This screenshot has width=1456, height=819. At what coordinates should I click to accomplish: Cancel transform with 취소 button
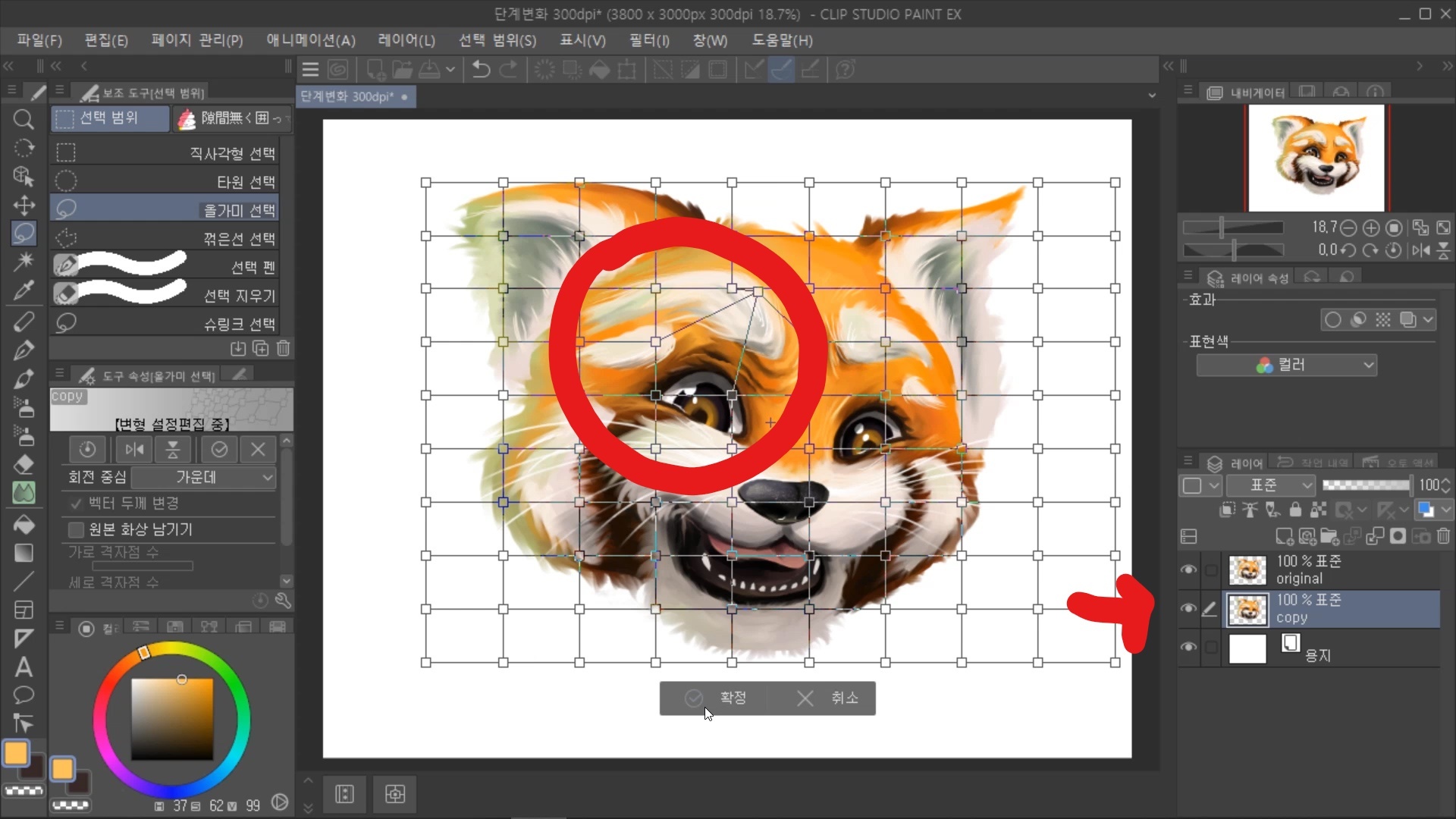click(x=827, y=698)
